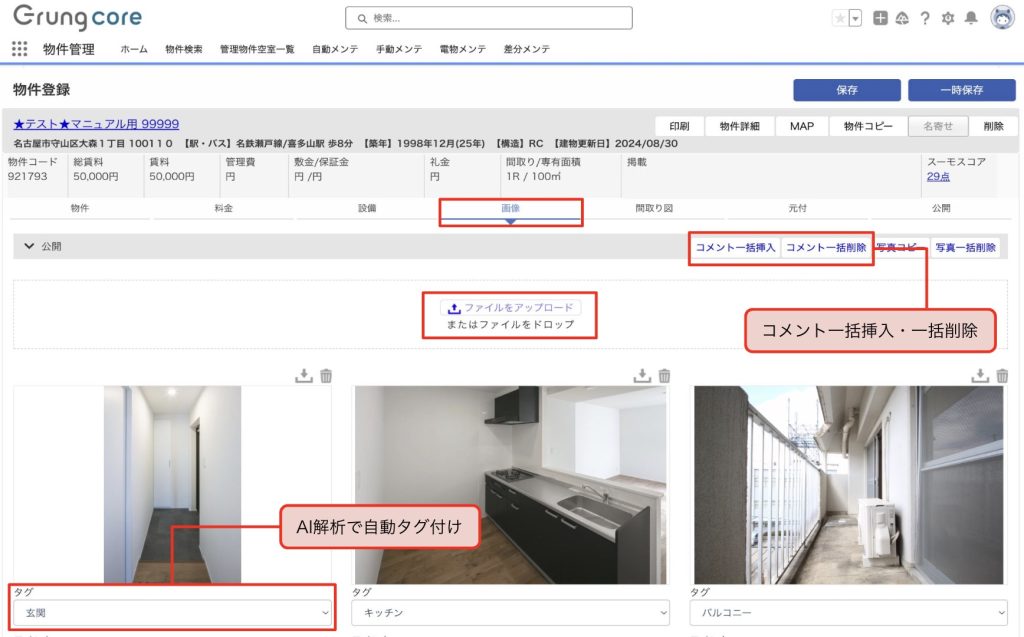
Task: Collapse the 公開 section chevron
Action: pyautogui.click(x=29, y=246)
